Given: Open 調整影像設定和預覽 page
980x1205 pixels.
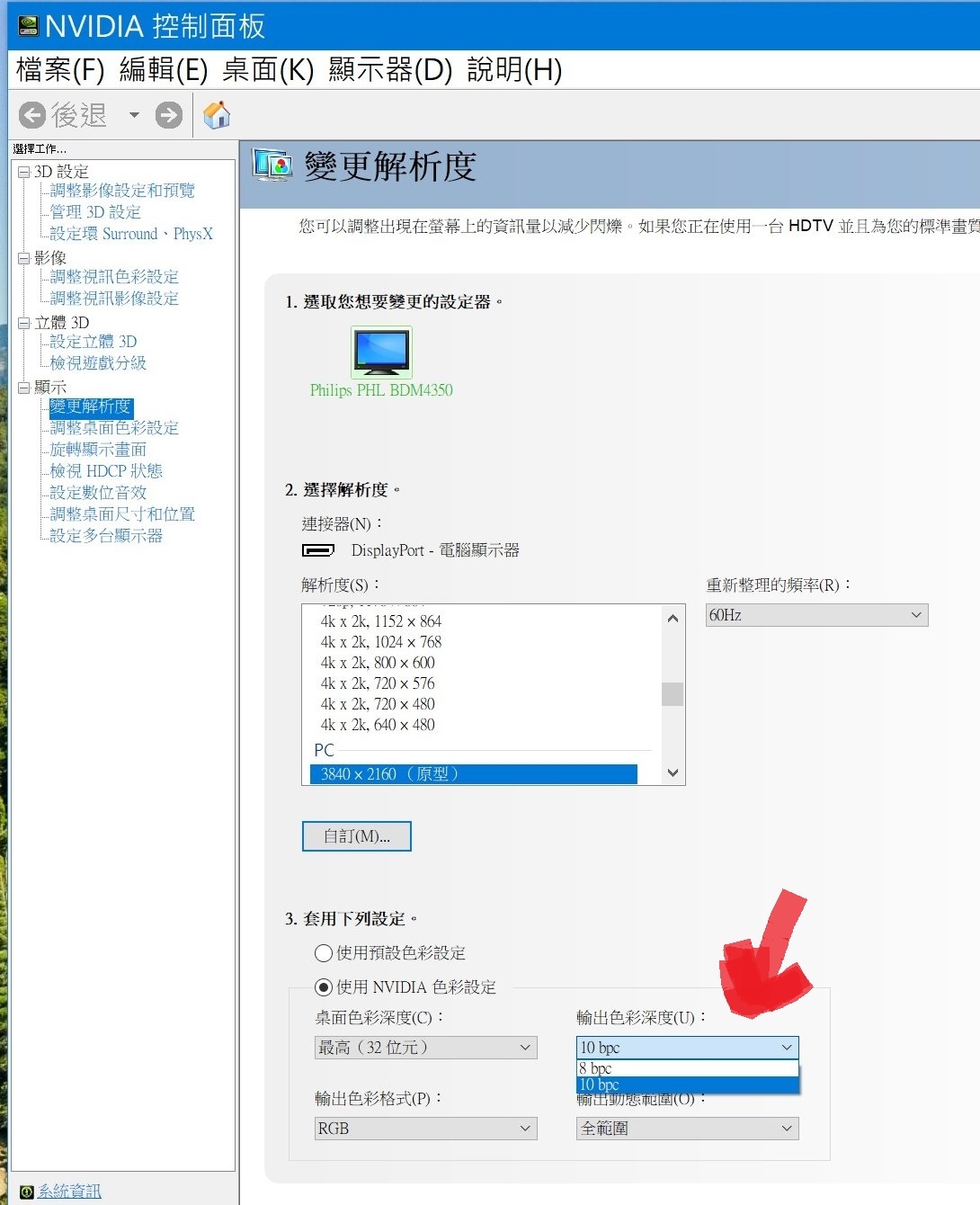Looking at the screenshot, I should point(122,191).
